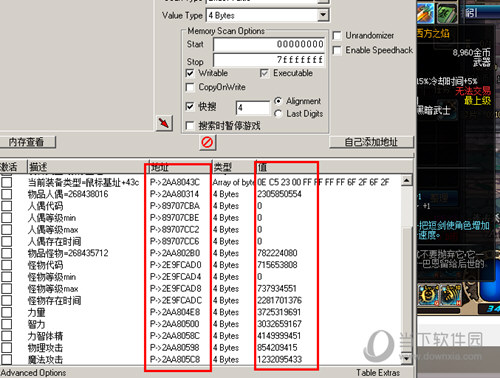Click address P->2E9FCAD0
The width and height of the screenshot is (500, 378).
click(x=176, y=265)
